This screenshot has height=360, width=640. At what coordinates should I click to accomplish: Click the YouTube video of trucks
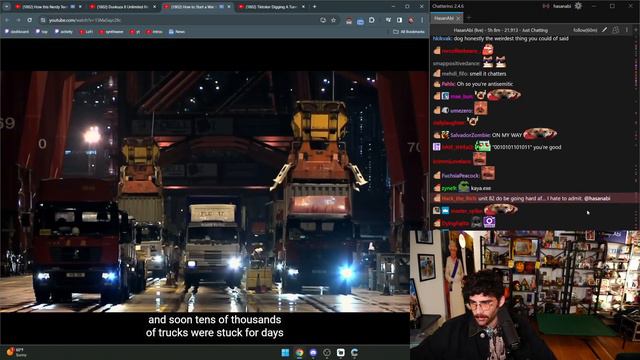click(214, 192)
